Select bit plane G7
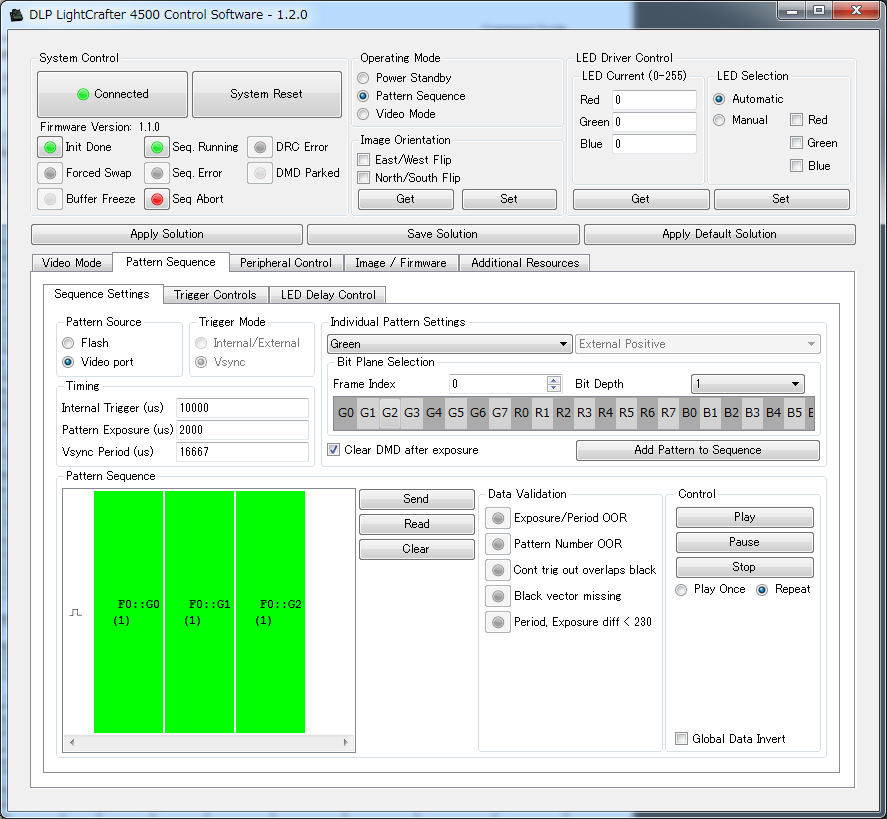Image resolution: width=887 pixels, height=819 pixels. coord(500,413)
